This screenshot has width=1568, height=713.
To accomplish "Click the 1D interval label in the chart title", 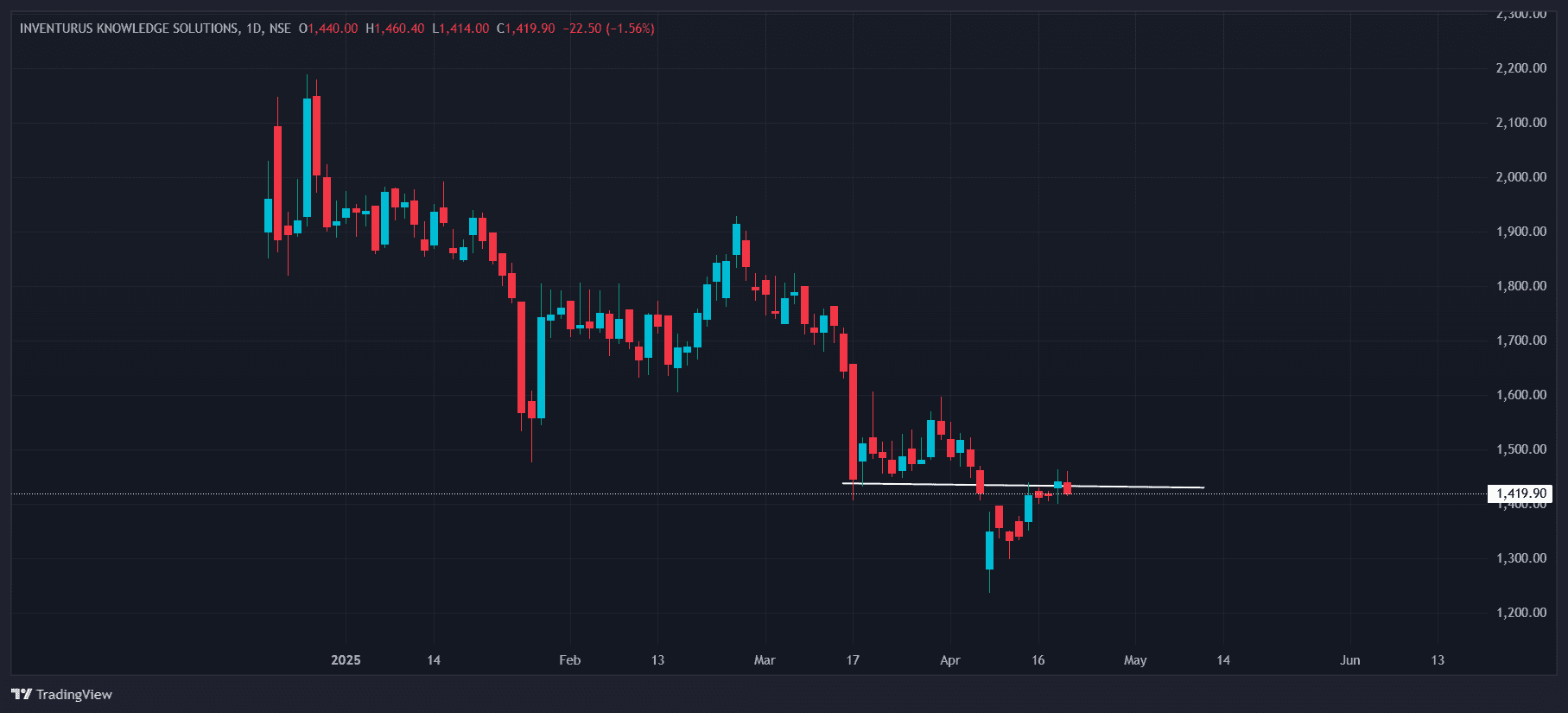I will pos(254,29).
